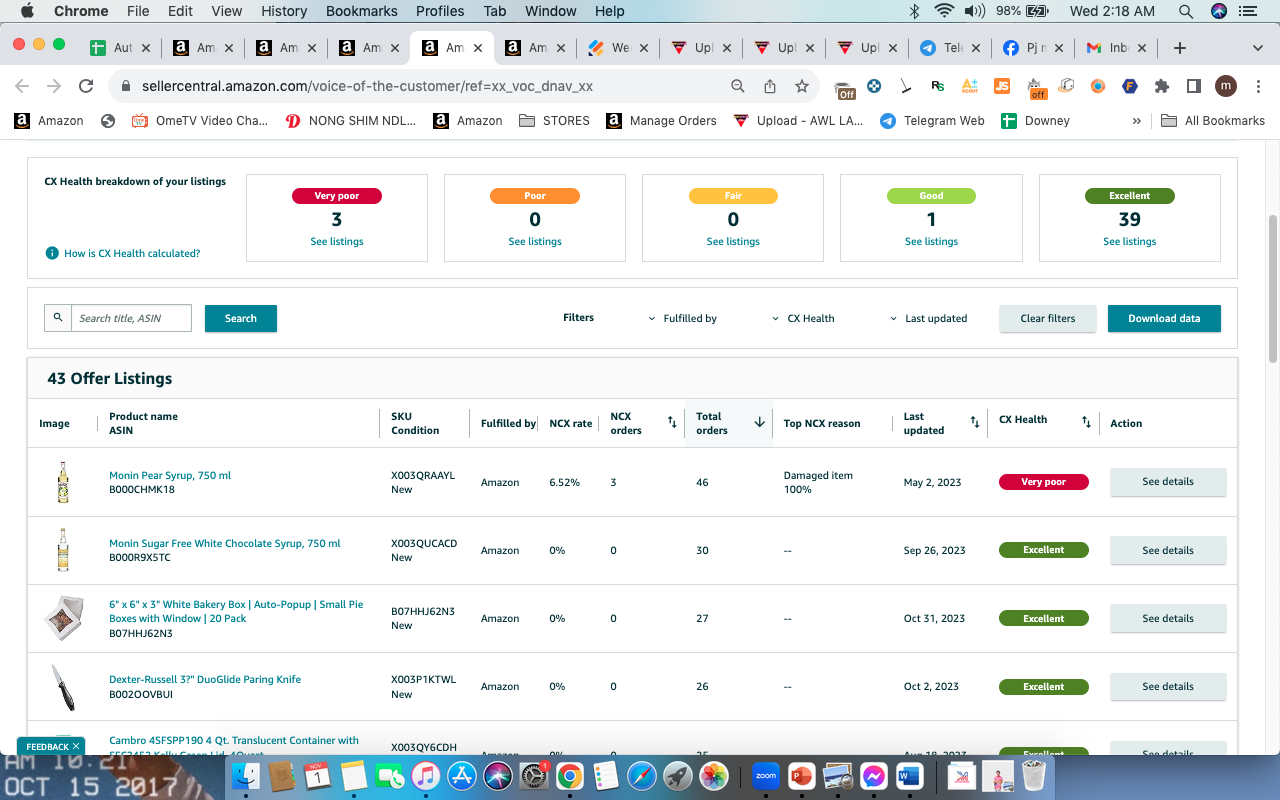The image size is (1280, 800).
Task: Open the FEEDBACK tab at the page corner
Action: pos(51,746)
